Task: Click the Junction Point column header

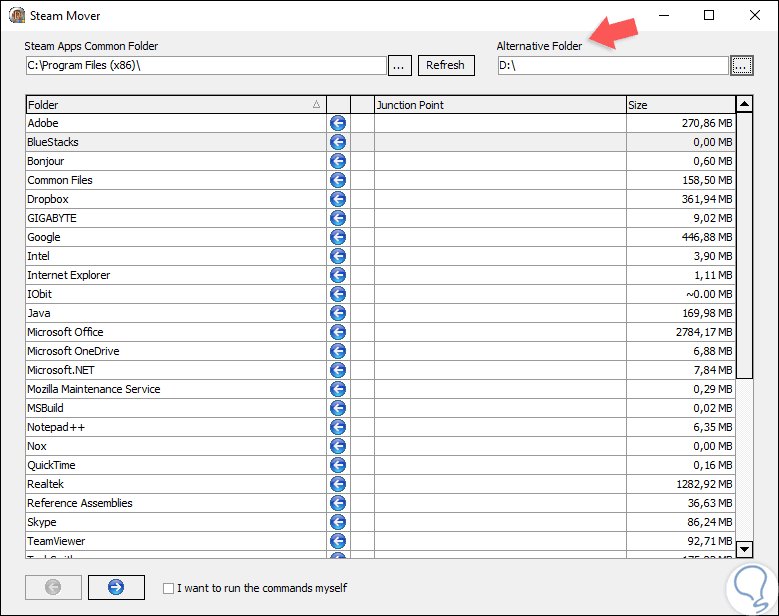Action: (500, 105)
